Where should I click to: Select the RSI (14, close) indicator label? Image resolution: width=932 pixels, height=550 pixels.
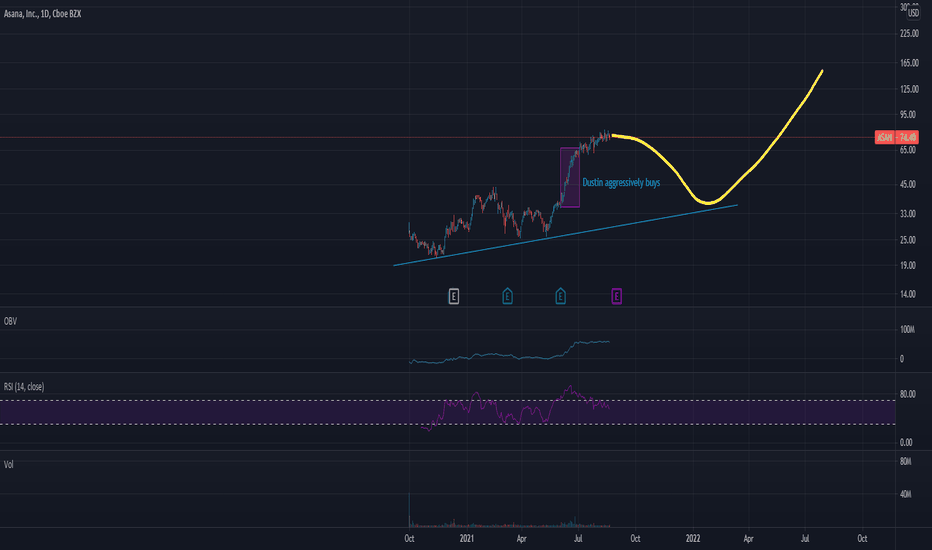pyautogui.click(x=24, y=386)
